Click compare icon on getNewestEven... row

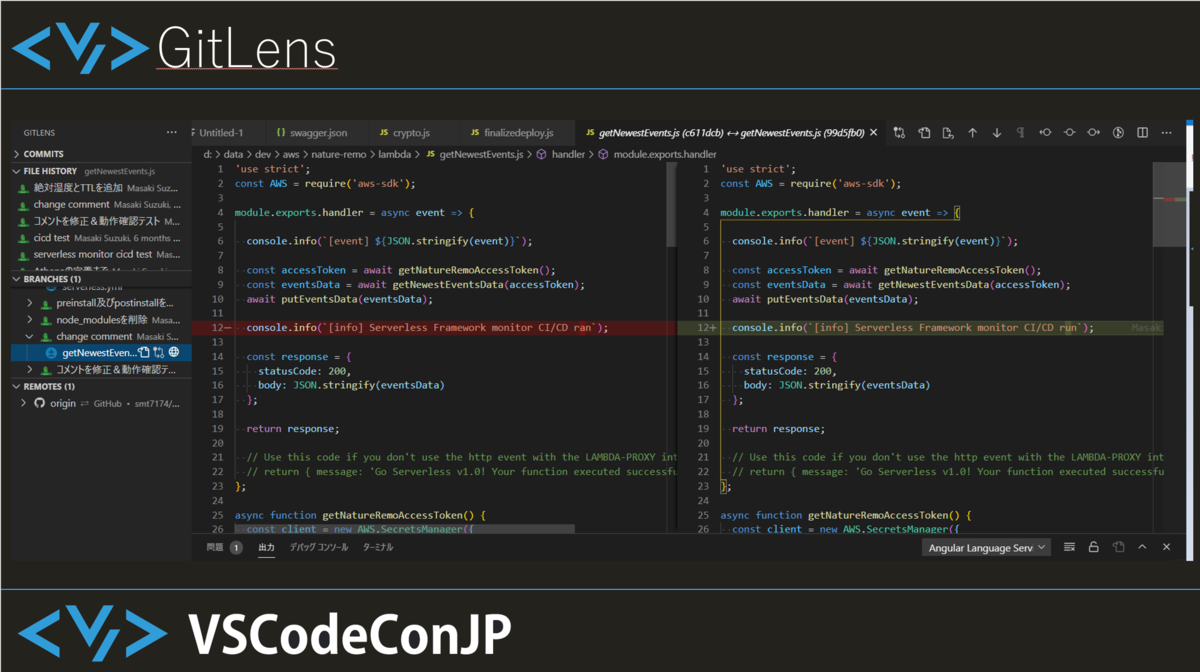[158, 352]
